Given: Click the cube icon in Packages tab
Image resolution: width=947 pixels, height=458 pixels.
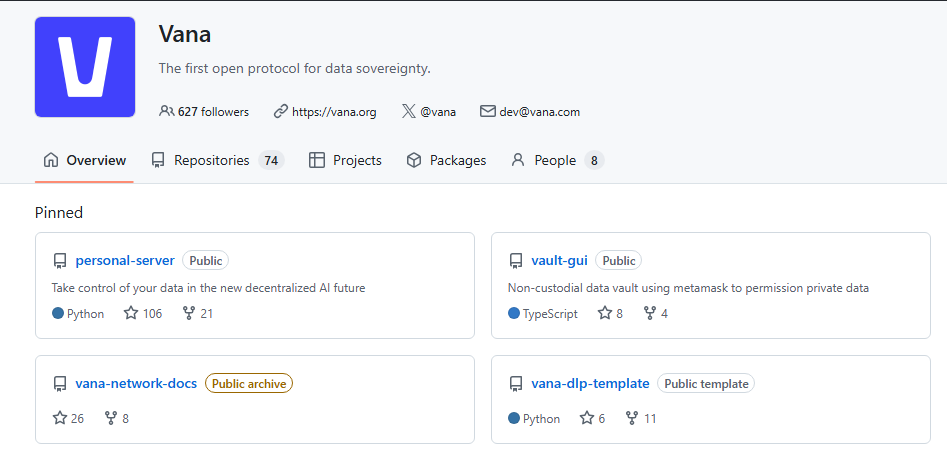Looking at the screenshot, I should 414,160.
